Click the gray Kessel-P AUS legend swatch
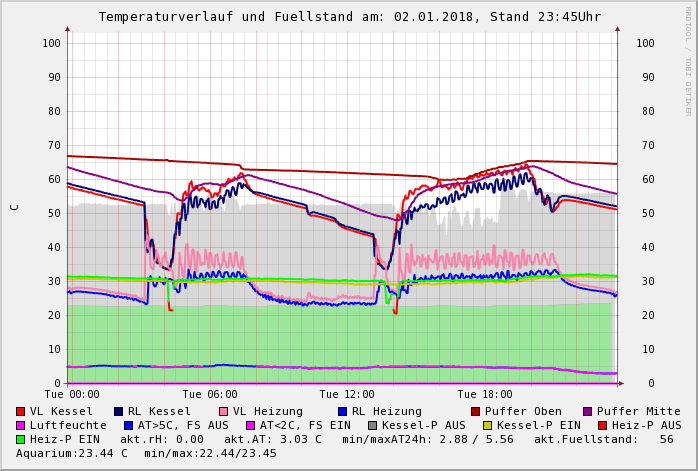The height and width of the screenshot is (471, 698). pos(371,425)
